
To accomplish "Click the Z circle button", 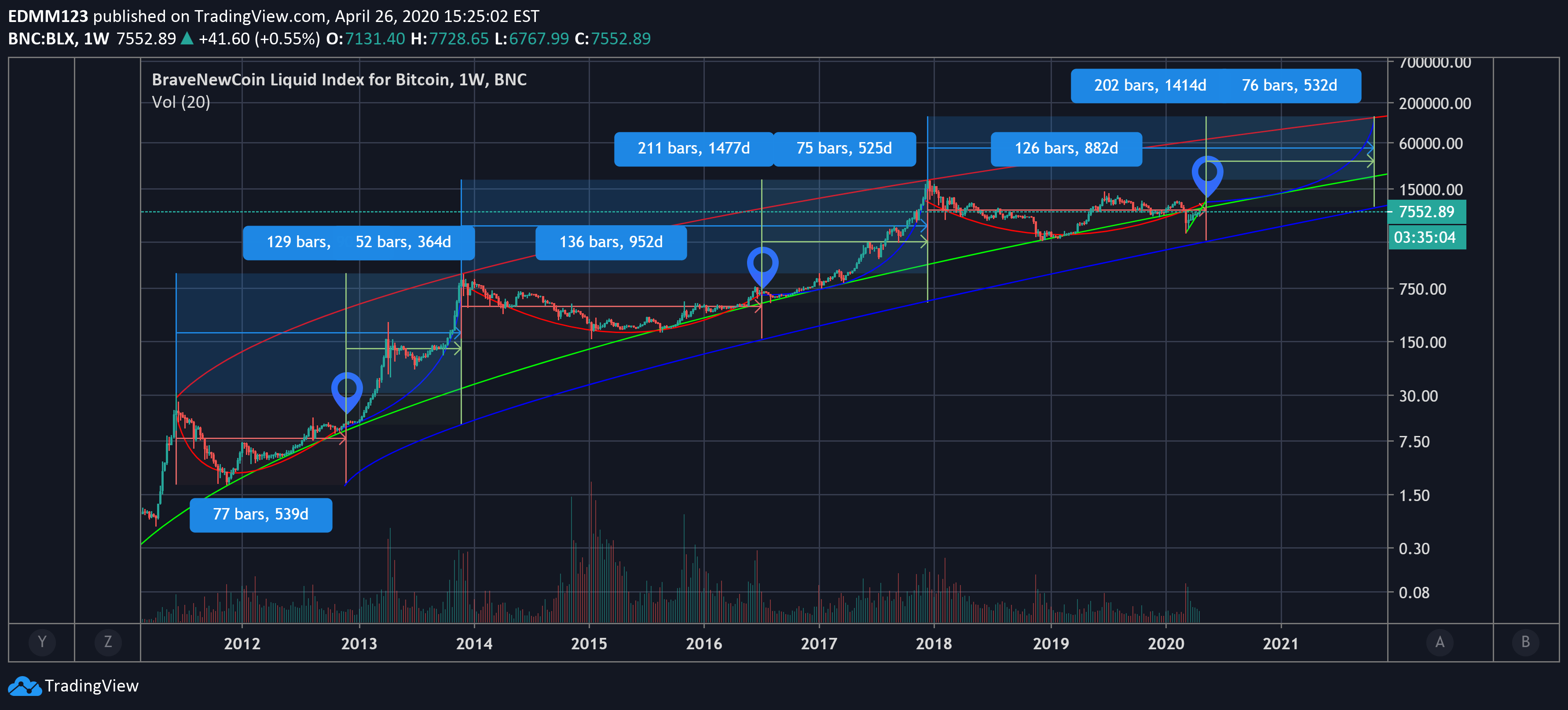I will pos(108,642).
